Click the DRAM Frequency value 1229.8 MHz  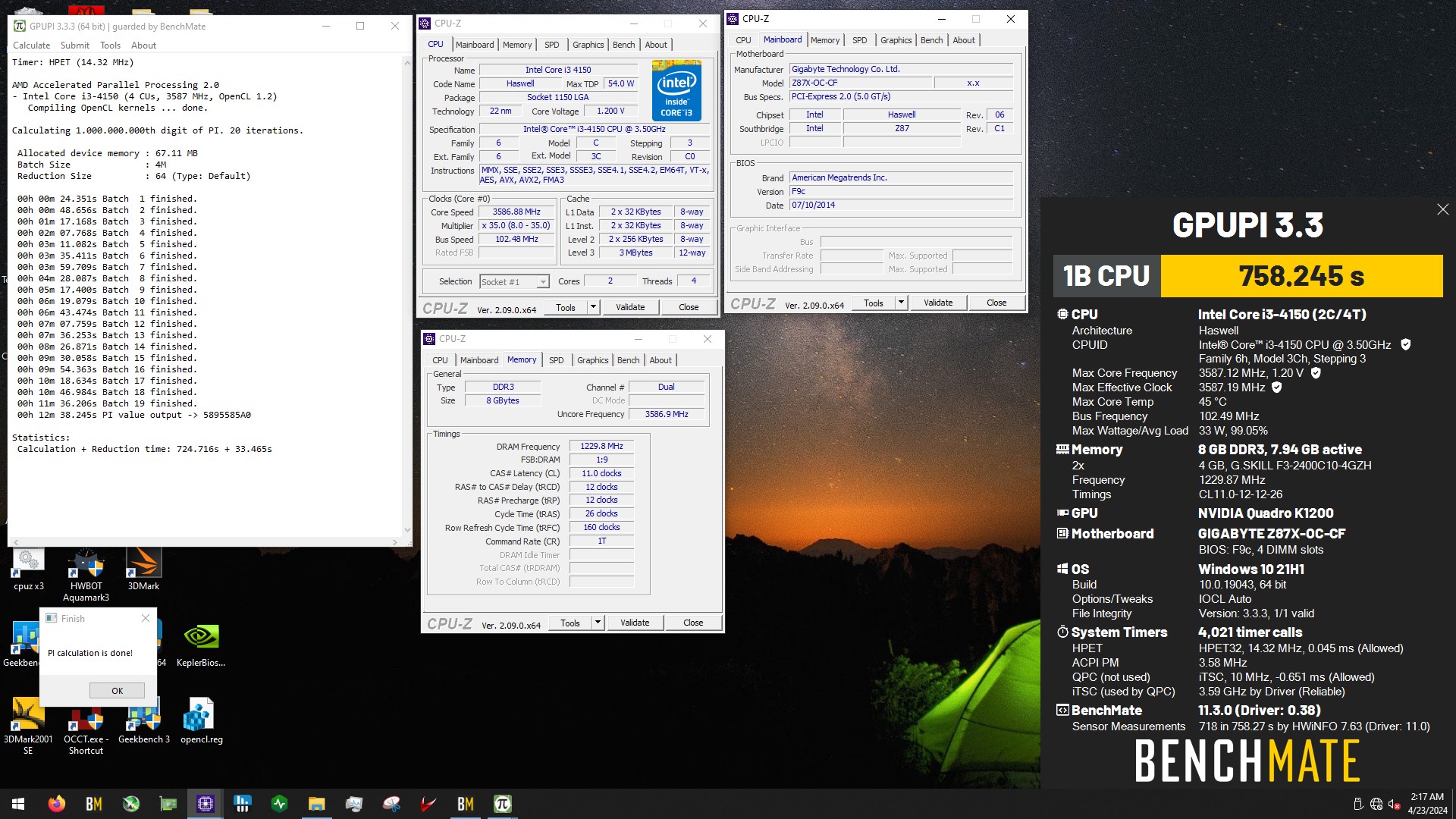(601, 446)
